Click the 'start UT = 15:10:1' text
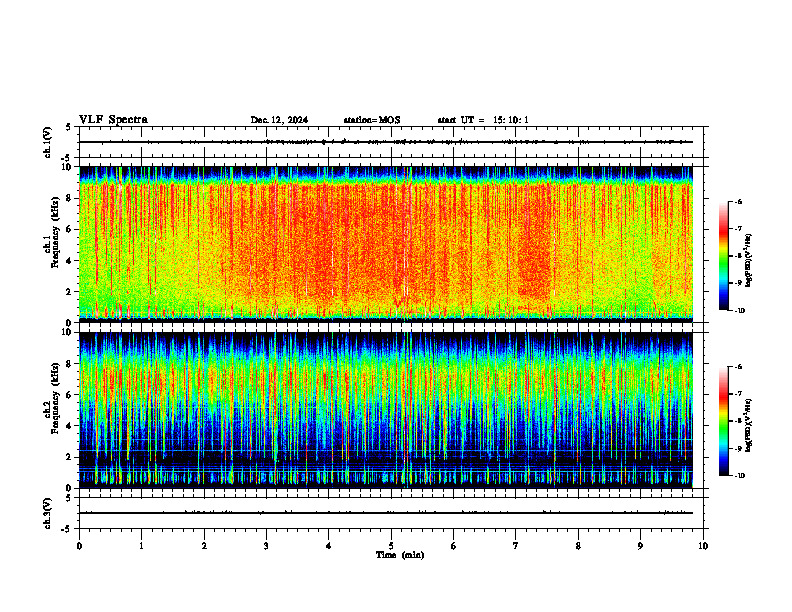The height and width of the screenshot is (612, 792). (483, 120)
